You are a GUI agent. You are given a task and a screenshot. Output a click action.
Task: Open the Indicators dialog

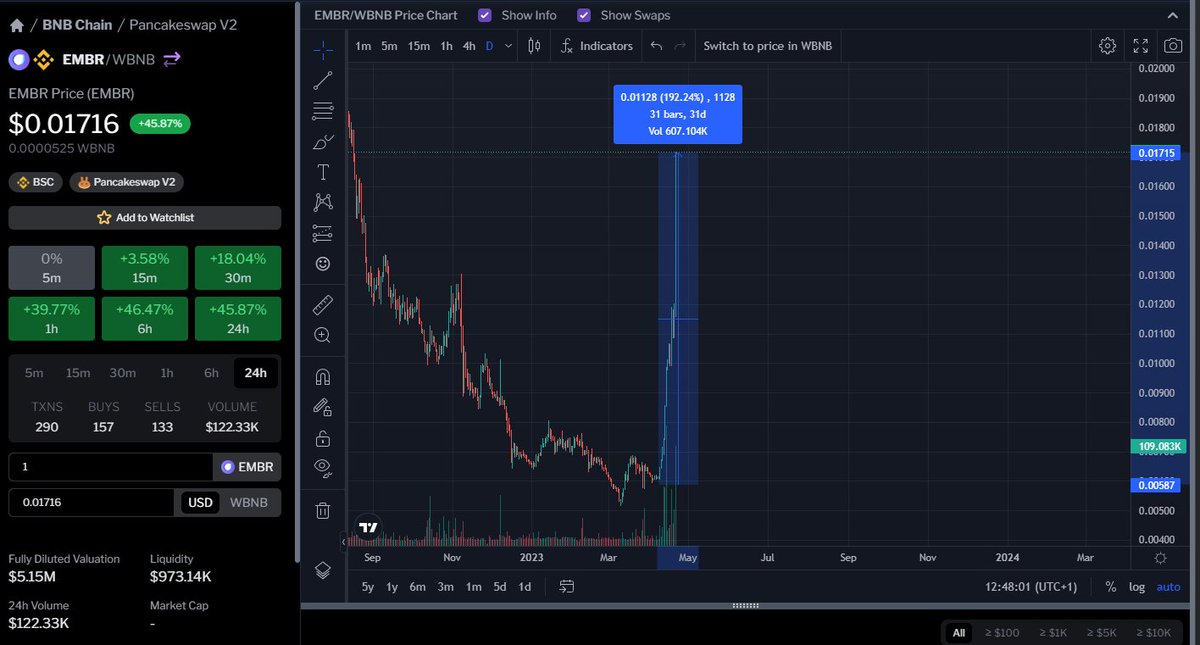[596, 46]
